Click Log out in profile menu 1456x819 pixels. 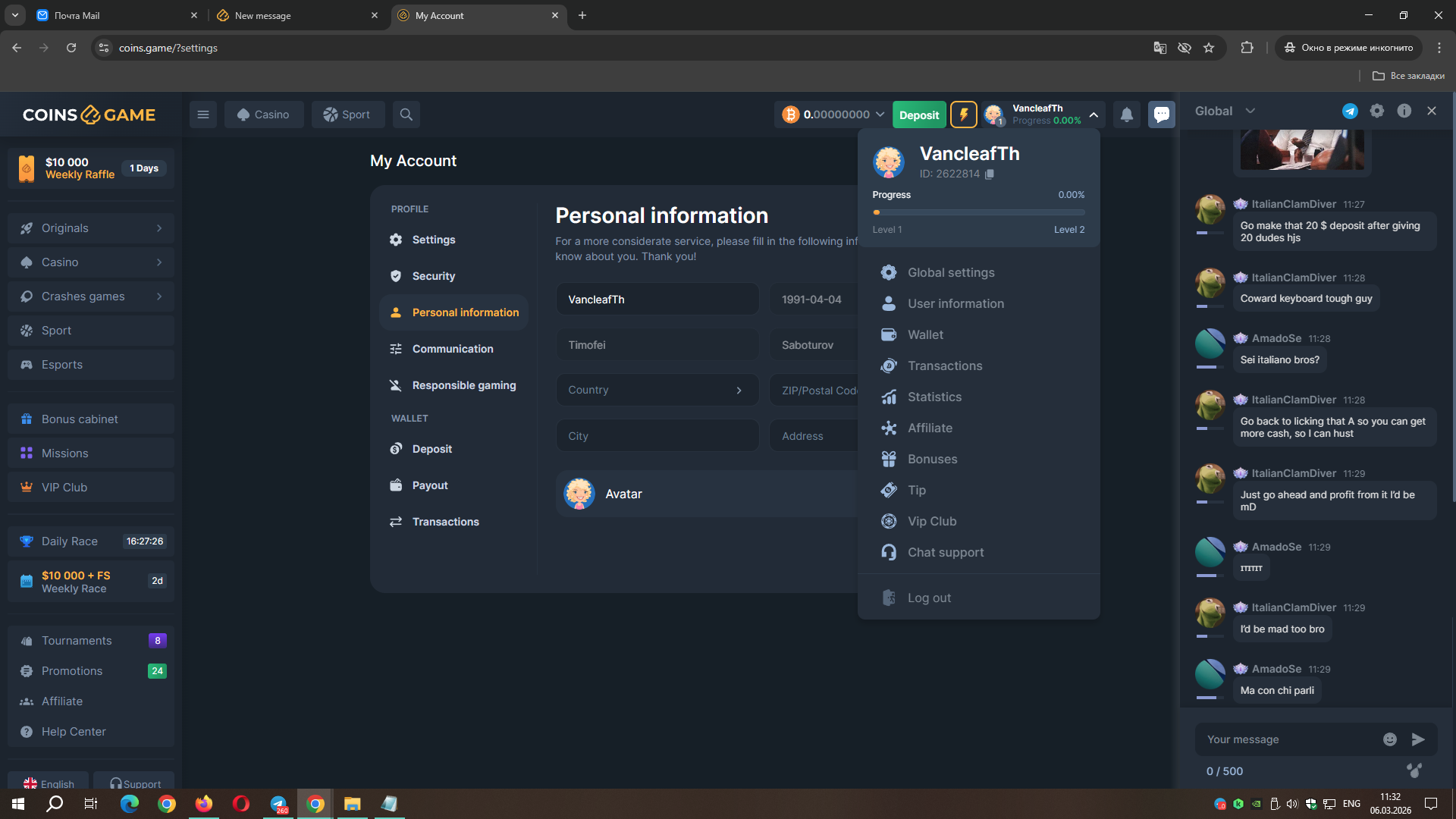click(929, 598)
